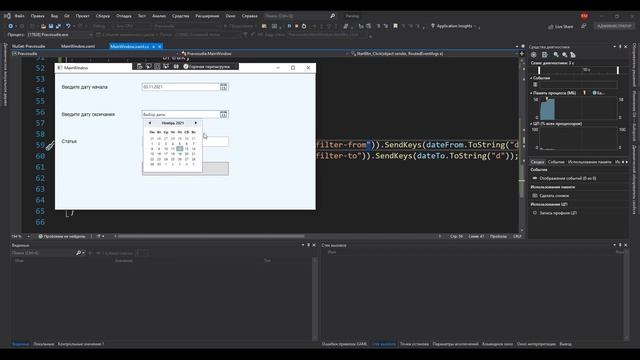Open the Файл menu
The width and height of the screenshot is (640, 360).
click(20, 16)
